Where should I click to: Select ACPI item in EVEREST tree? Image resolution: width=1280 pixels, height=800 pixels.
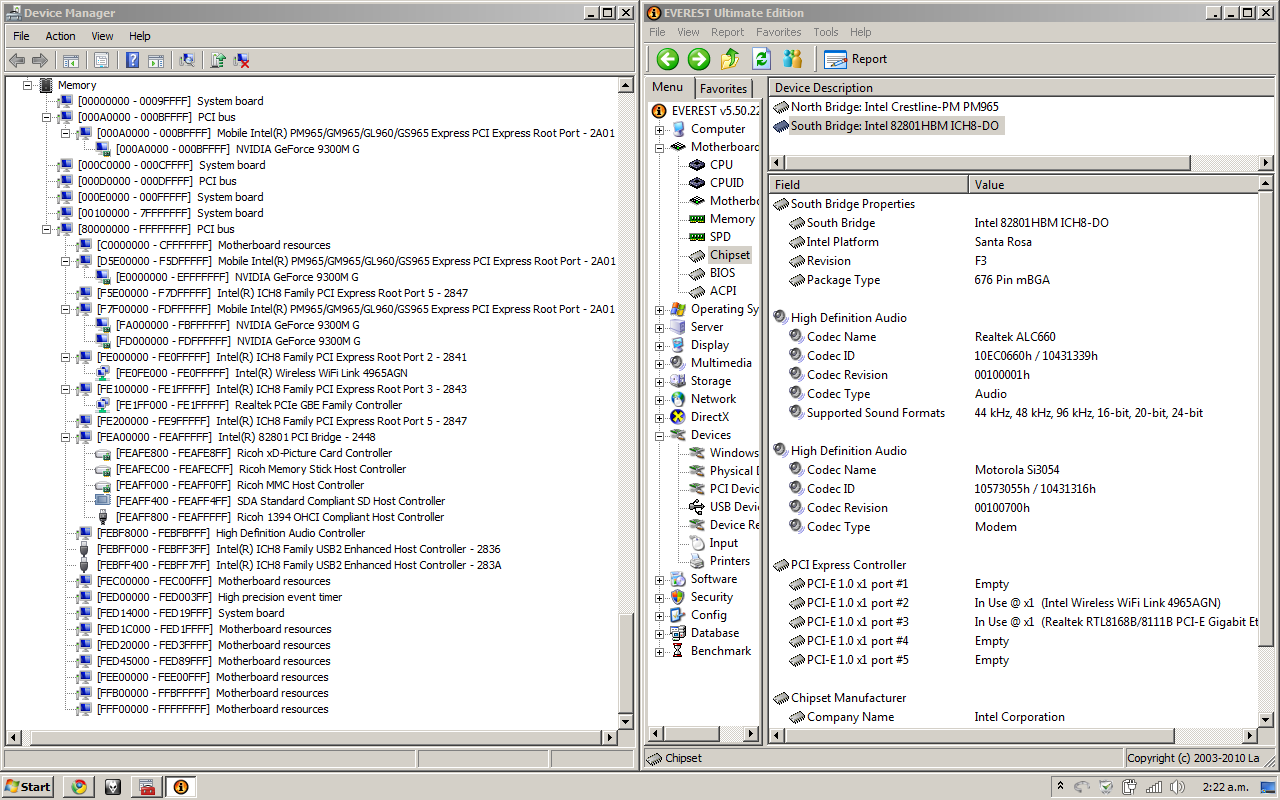[723, 291]
